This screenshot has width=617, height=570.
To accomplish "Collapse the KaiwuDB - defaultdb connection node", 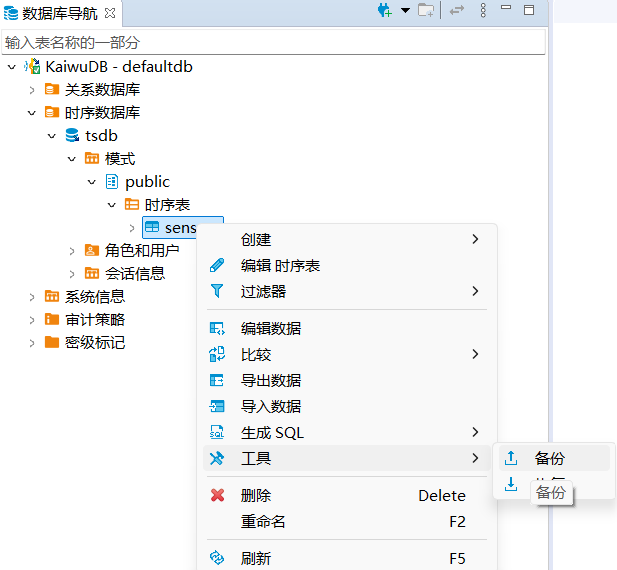I will tap(11, 67).
